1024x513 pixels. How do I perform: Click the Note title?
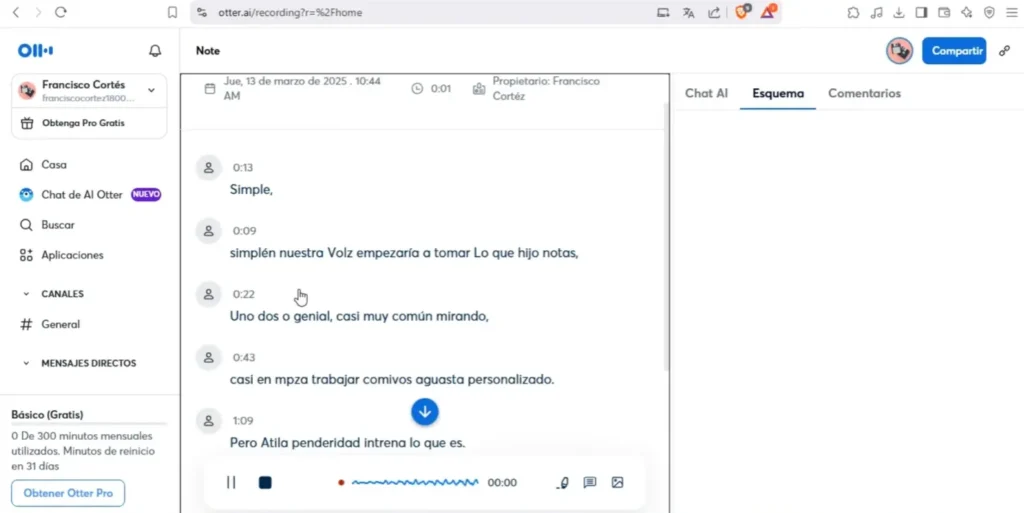tap(208, 51)
